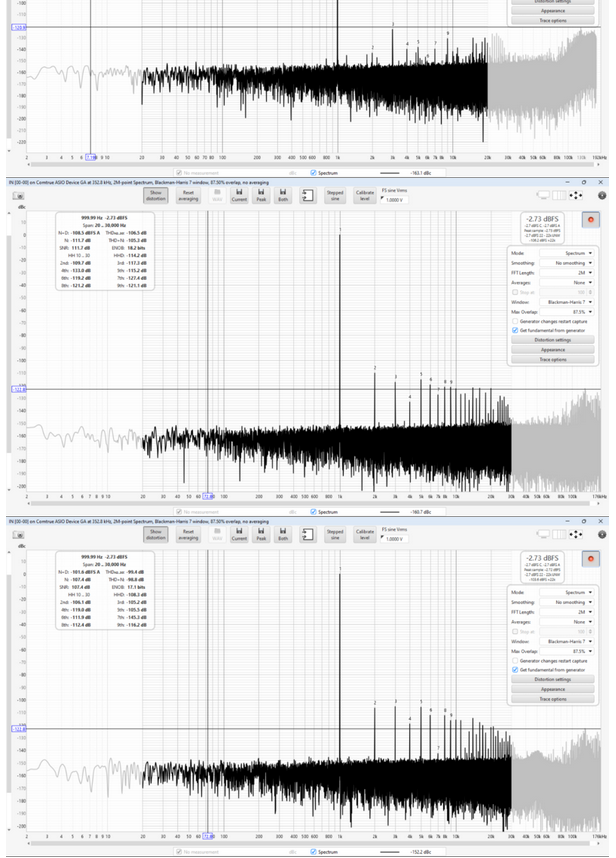Click the monitor icon in bottom RTA window
The image size is (616, 858).
tap(543, 535)
